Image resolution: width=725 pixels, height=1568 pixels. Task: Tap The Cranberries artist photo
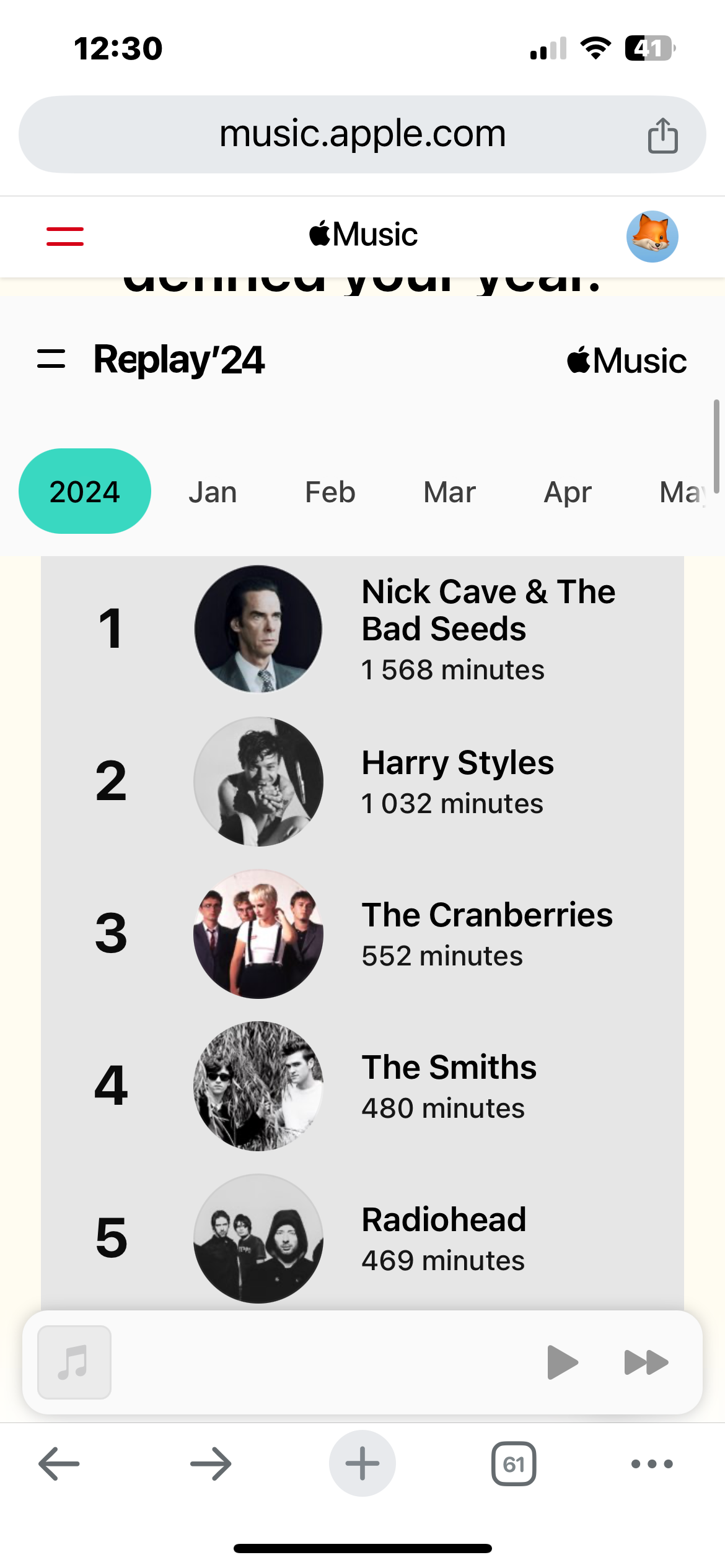tap(258, 934)
